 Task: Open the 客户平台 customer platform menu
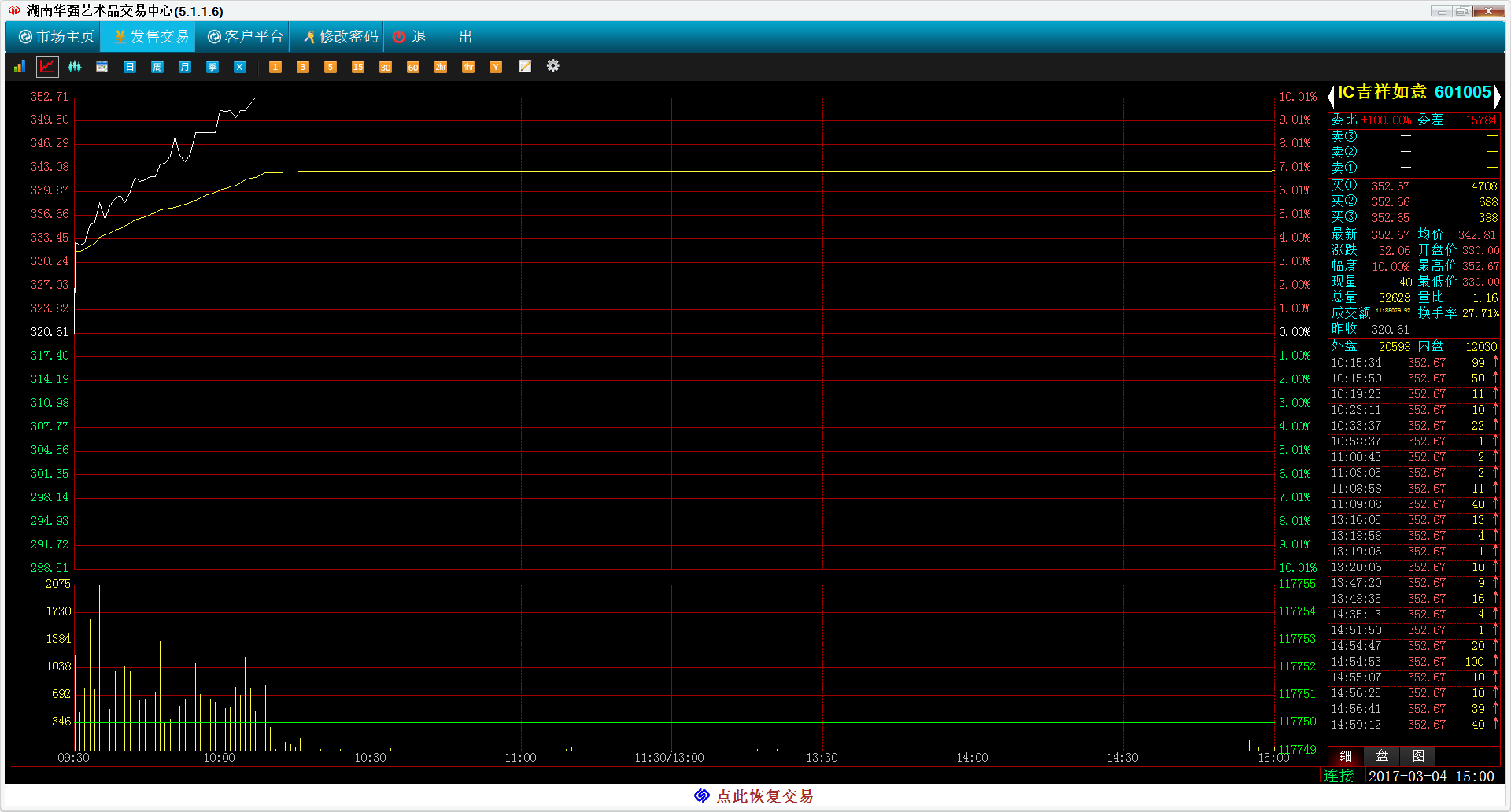(x=245, y=37)
